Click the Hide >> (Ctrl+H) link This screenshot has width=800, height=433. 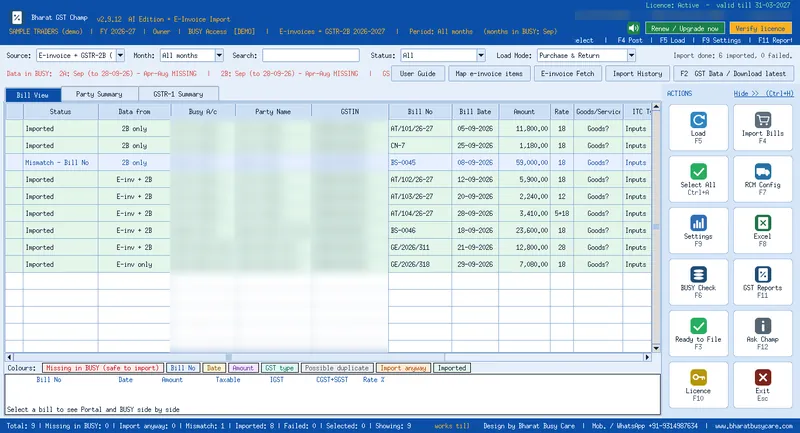point(763,93)
